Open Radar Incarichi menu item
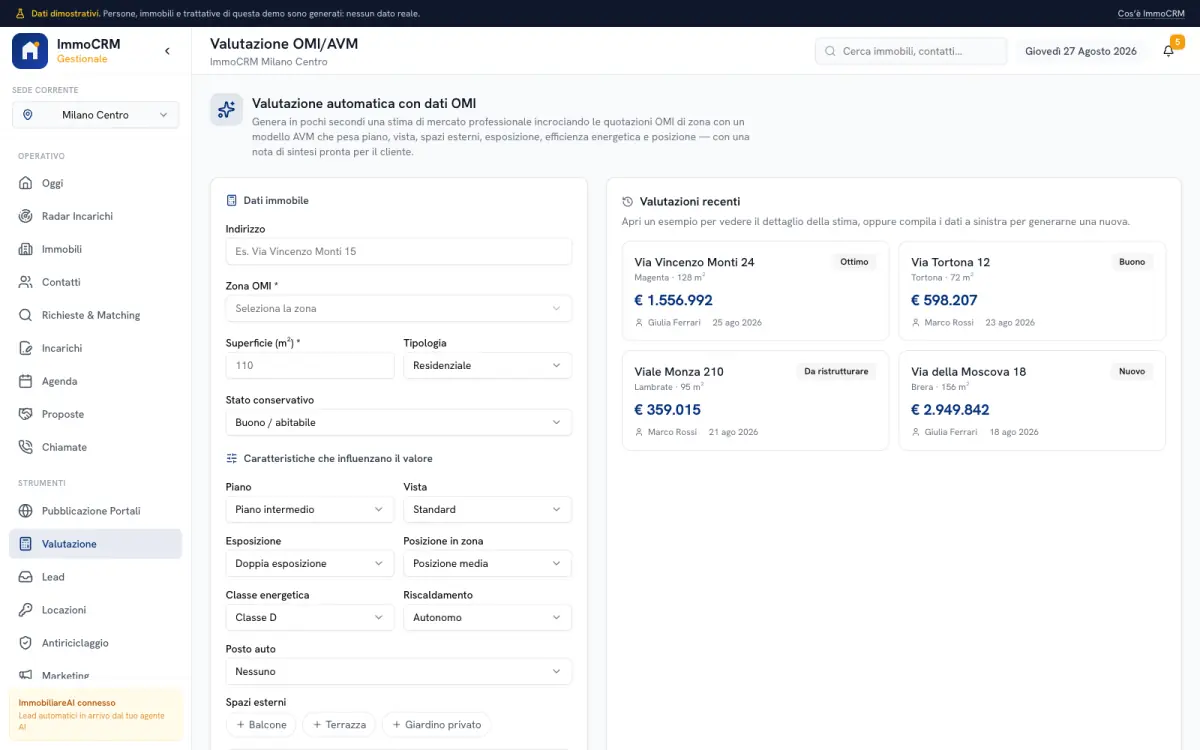 point(96,216)
